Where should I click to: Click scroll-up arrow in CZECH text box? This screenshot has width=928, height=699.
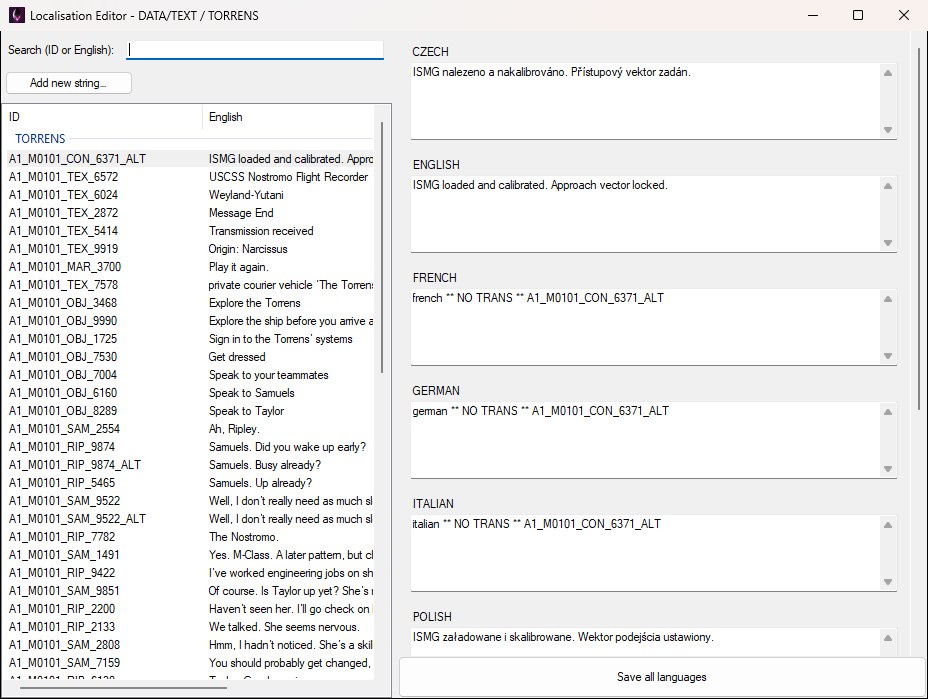pyautogui.click(x=888, y=73)
